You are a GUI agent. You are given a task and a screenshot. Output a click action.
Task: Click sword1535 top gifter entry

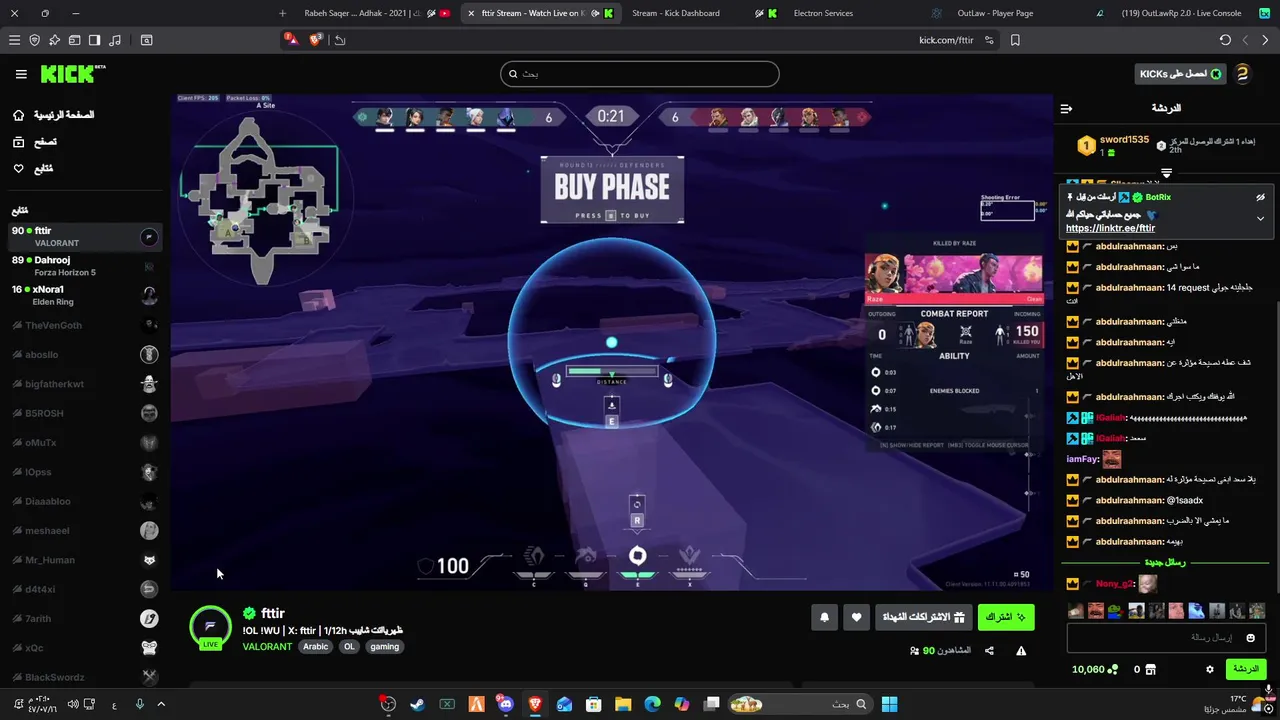pyautogui.click(x=1112, y=146)
